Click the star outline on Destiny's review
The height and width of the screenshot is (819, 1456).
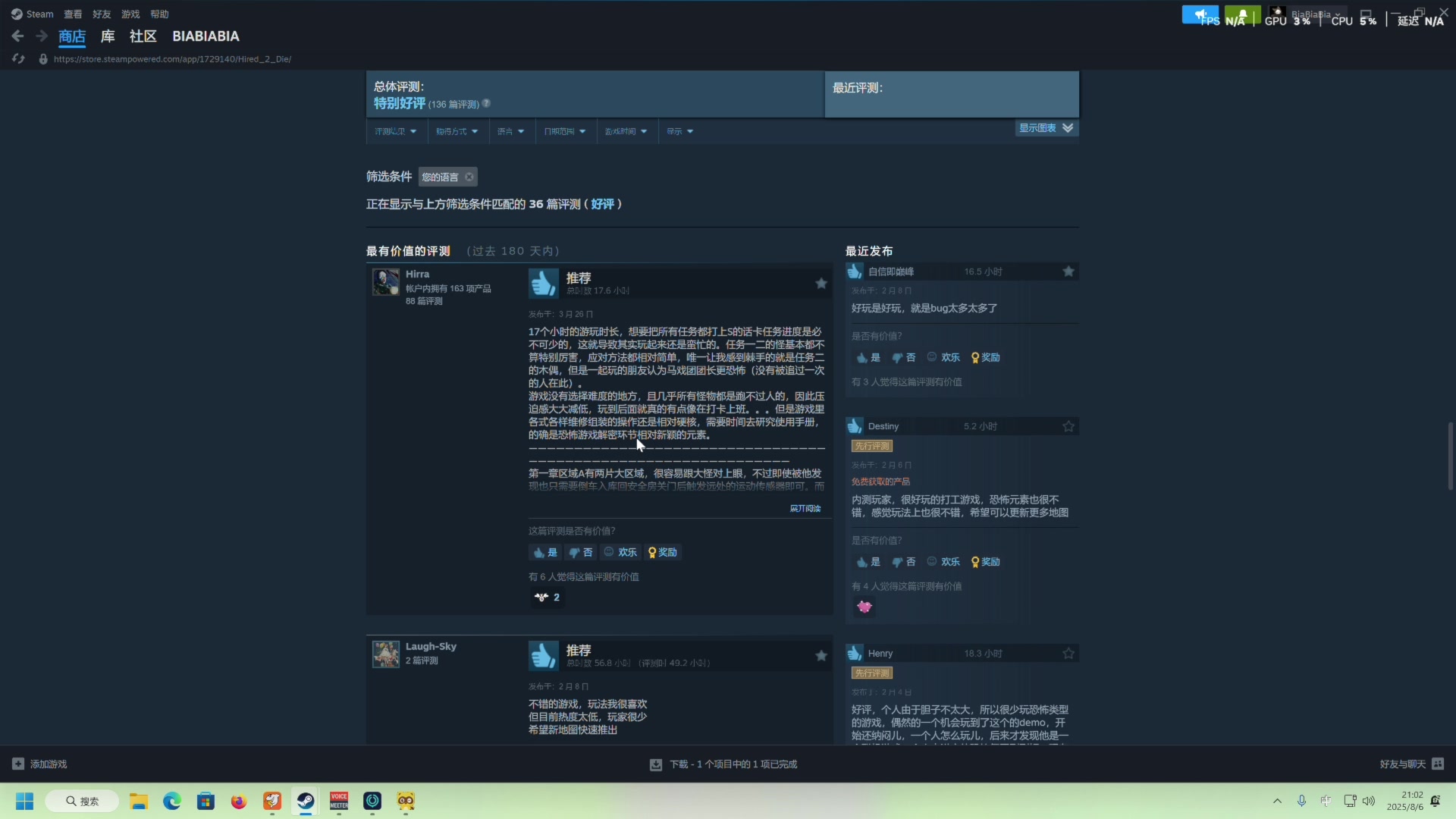[x=1068, y=426]
